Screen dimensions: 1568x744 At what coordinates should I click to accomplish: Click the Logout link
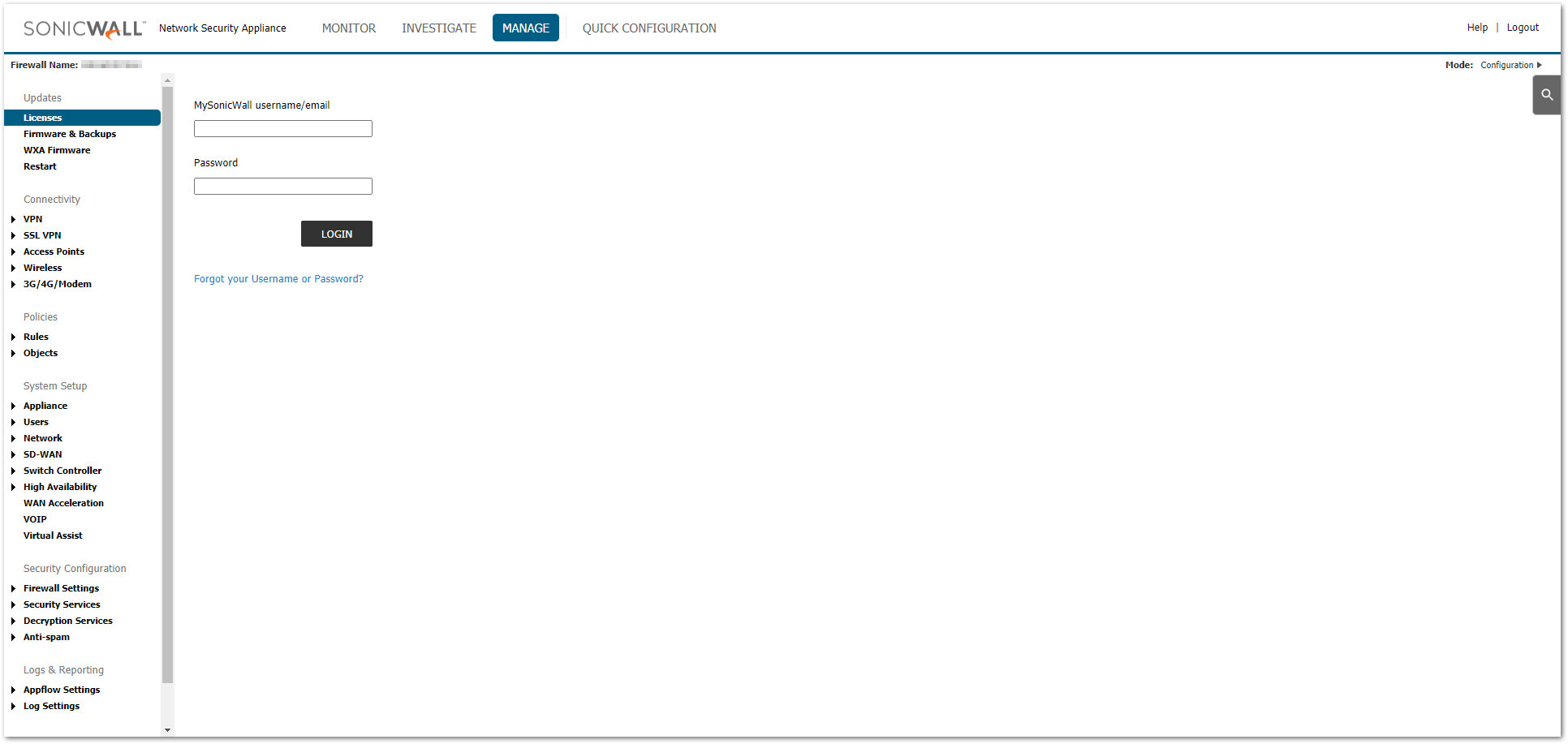point(1522,28)
